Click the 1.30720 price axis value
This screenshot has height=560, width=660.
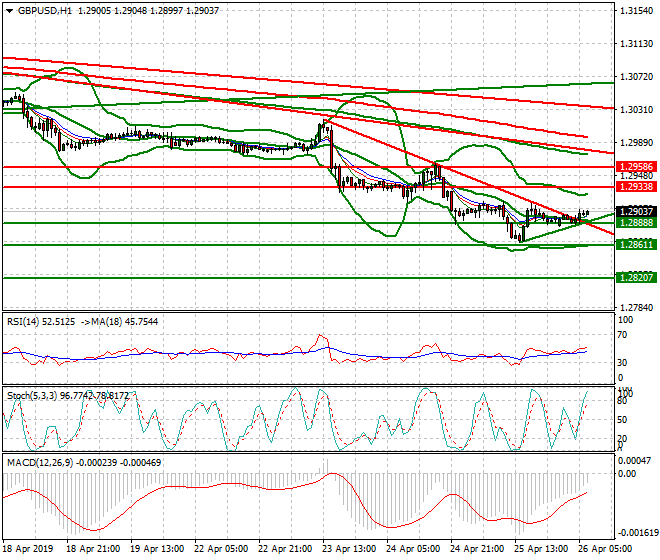coord(636,77)
